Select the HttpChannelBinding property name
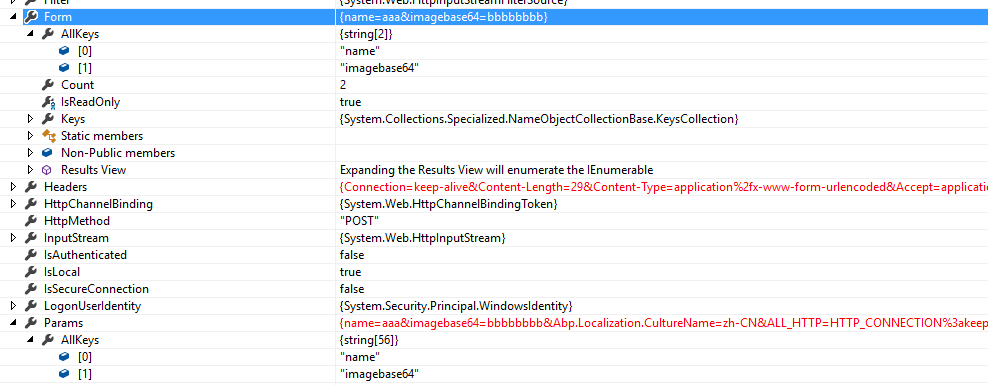Image resolution: width=988 pixels, height=385 pixels. tap(98, 204)
